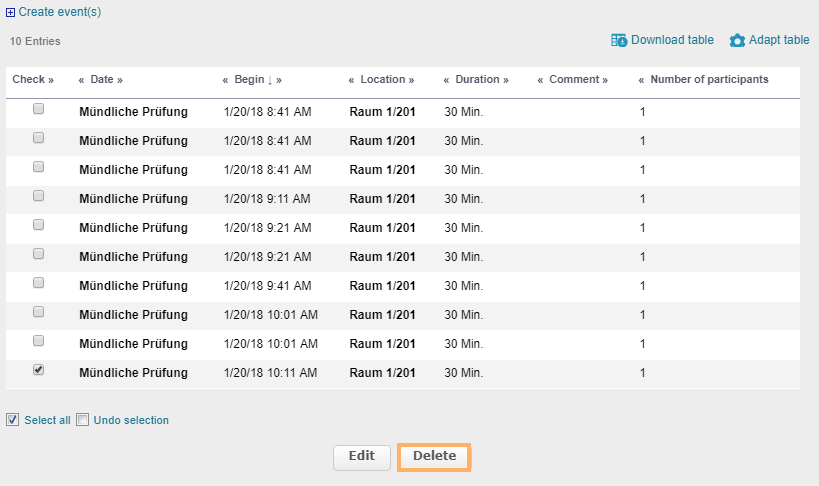Click the left double-arrow before Date header
Viewport: 819px width, 486px height.
click(82, 80)
